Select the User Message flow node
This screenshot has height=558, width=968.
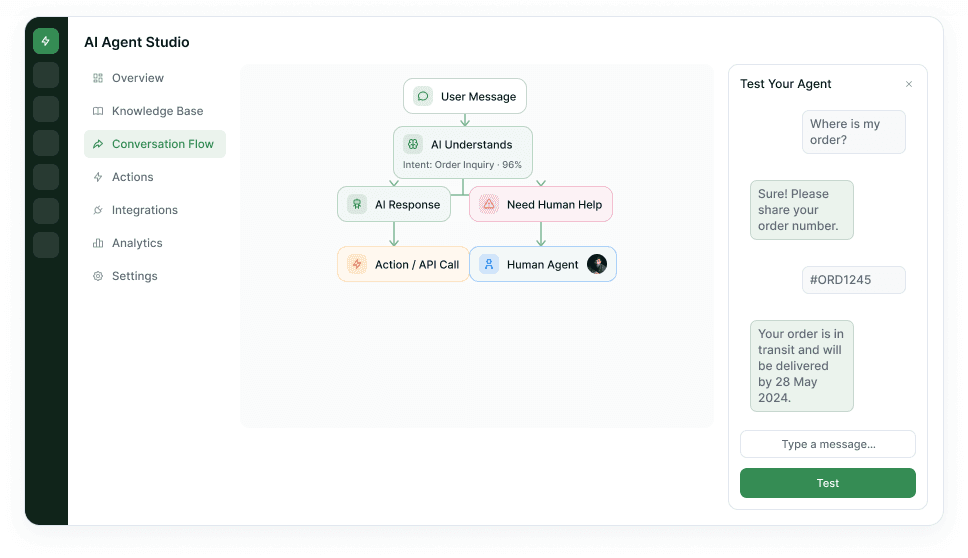pyautogui.click(x=465, y=96)
